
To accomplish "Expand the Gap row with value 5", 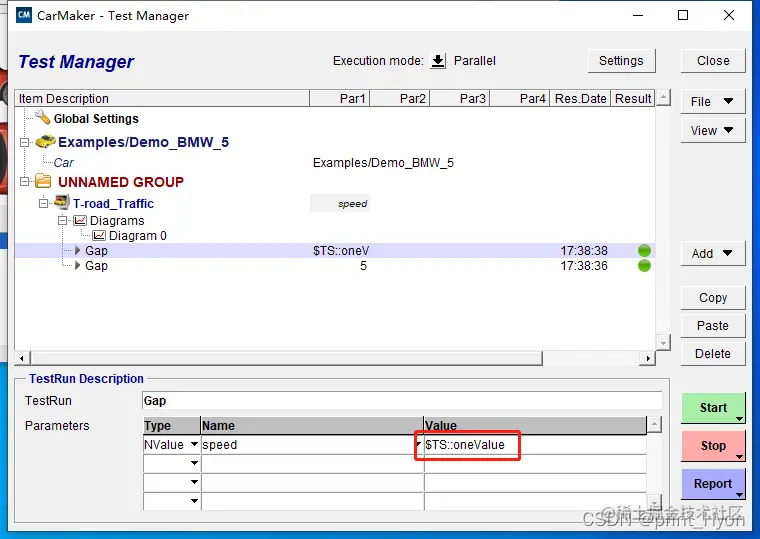I will tap(77, 266).
